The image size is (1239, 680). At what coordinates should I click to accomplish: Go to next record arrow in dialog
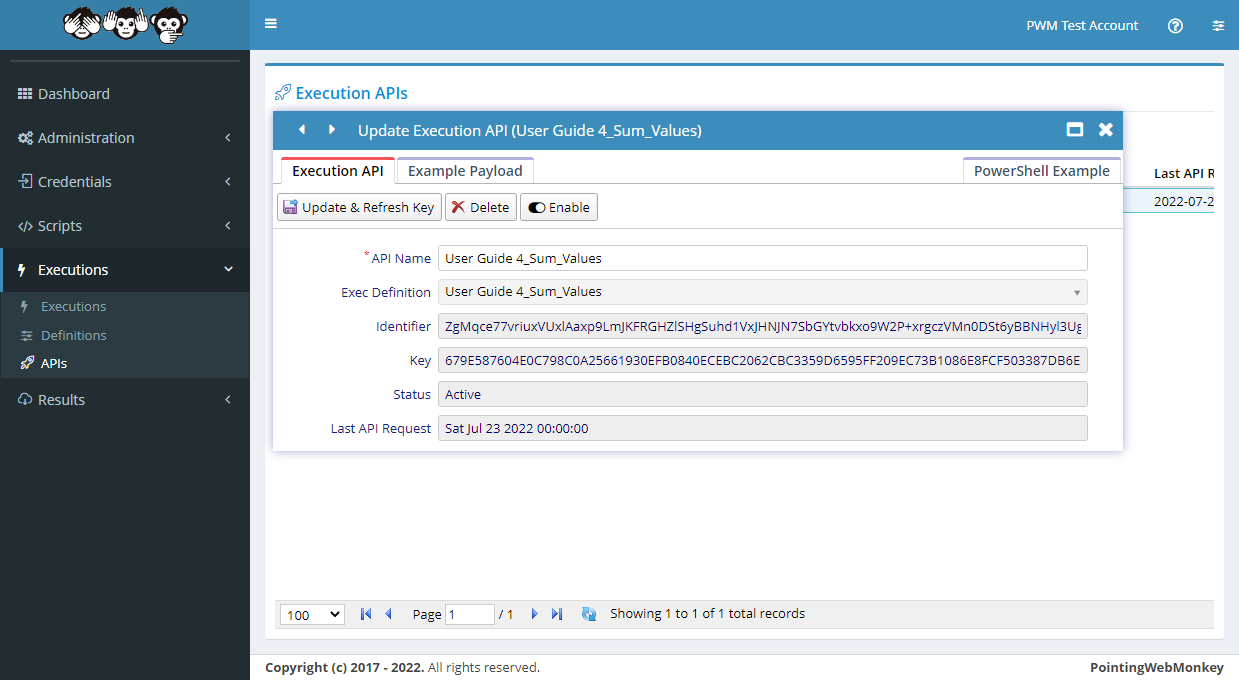coord(331,130)
